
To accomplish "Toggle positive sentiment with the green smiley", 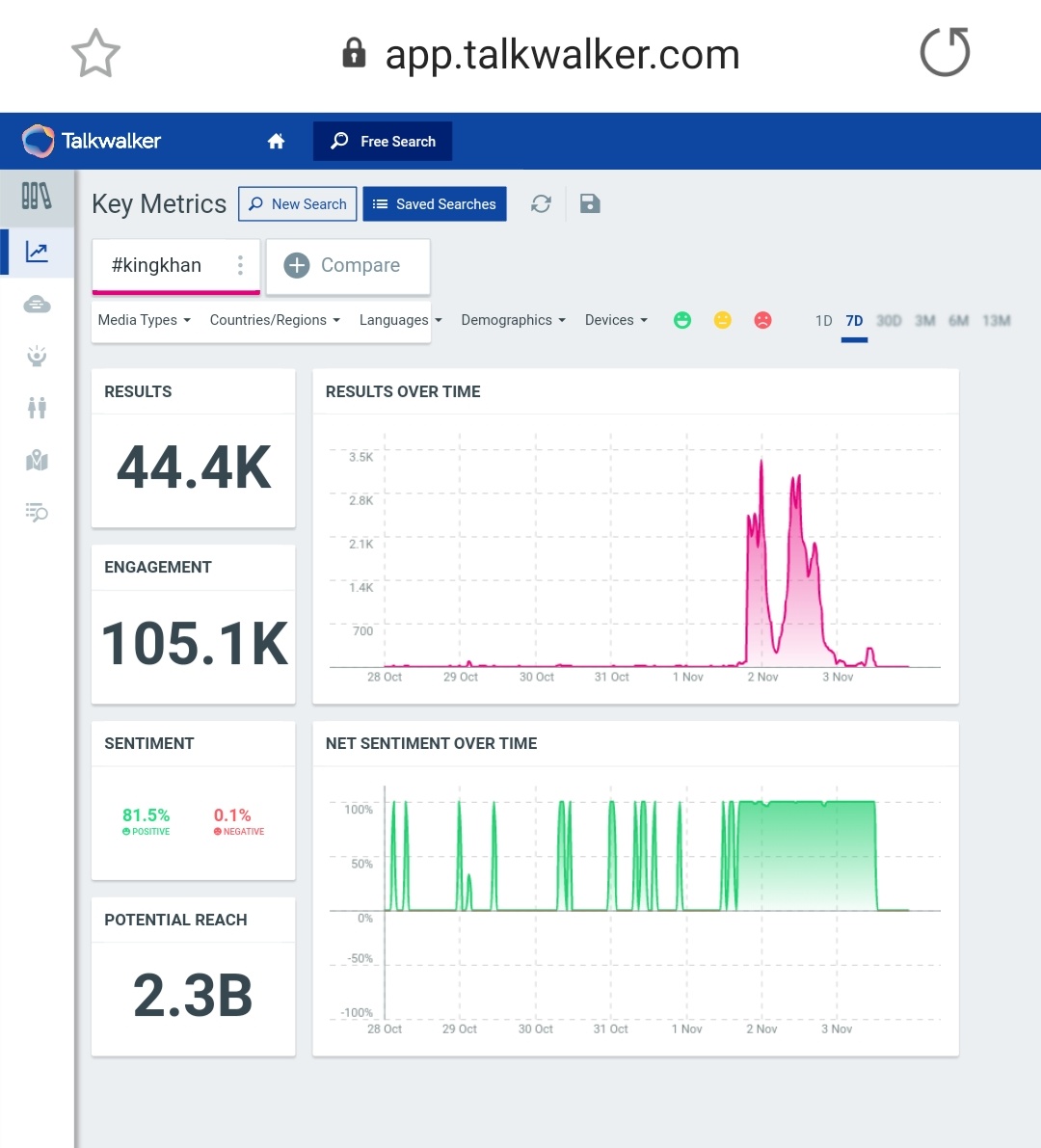I will 682,320.
